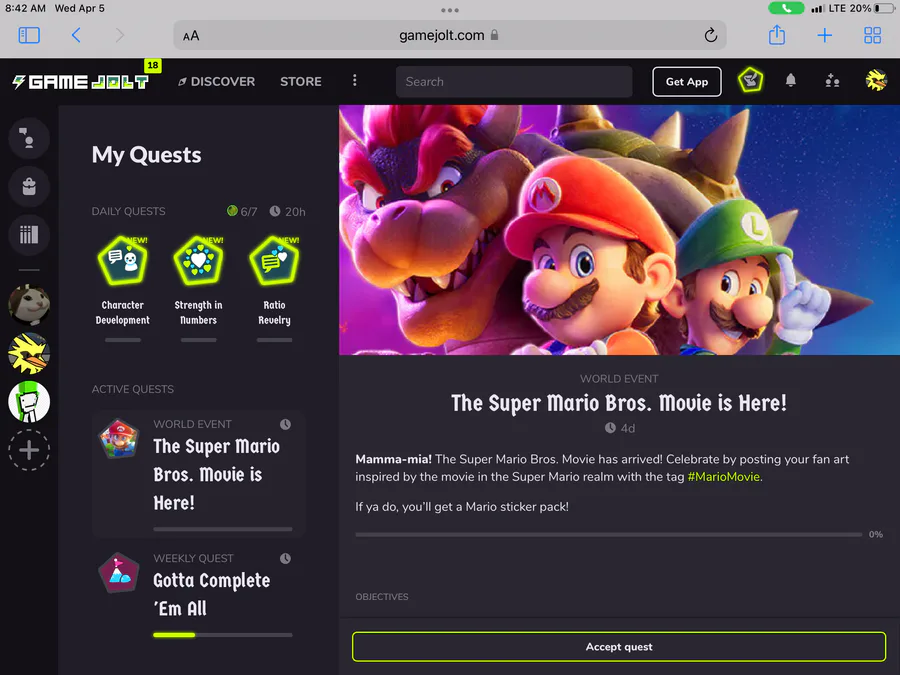Click the ACTIVE QUESTS label

click(x=133, y=389)
